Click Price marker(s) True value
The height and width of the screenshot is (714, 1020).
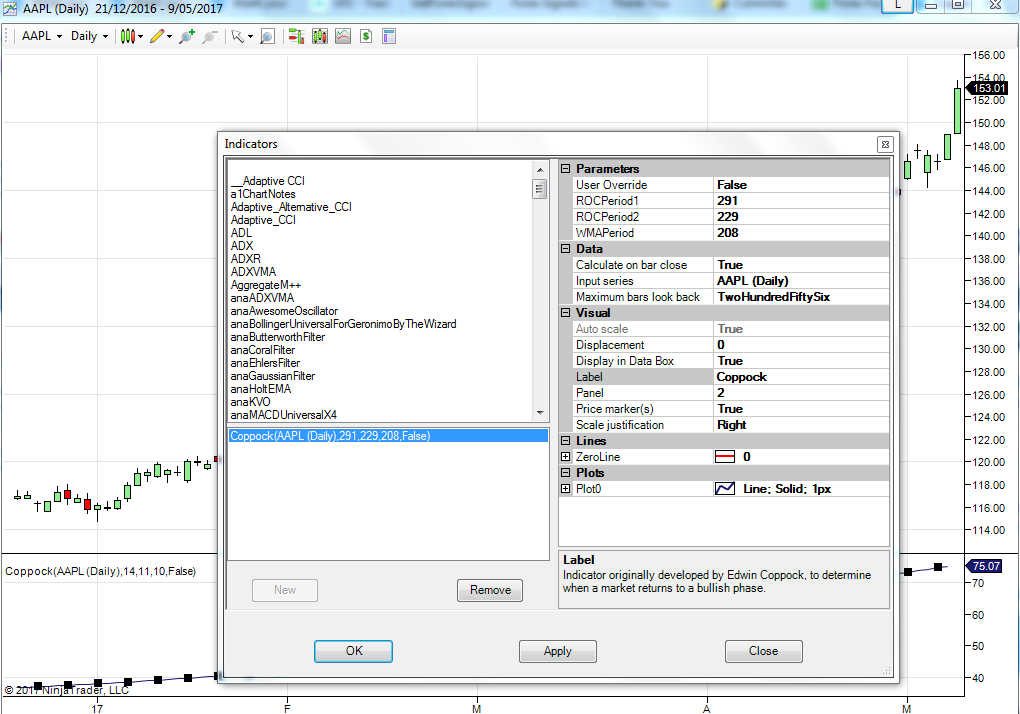(x=801, y=409)
